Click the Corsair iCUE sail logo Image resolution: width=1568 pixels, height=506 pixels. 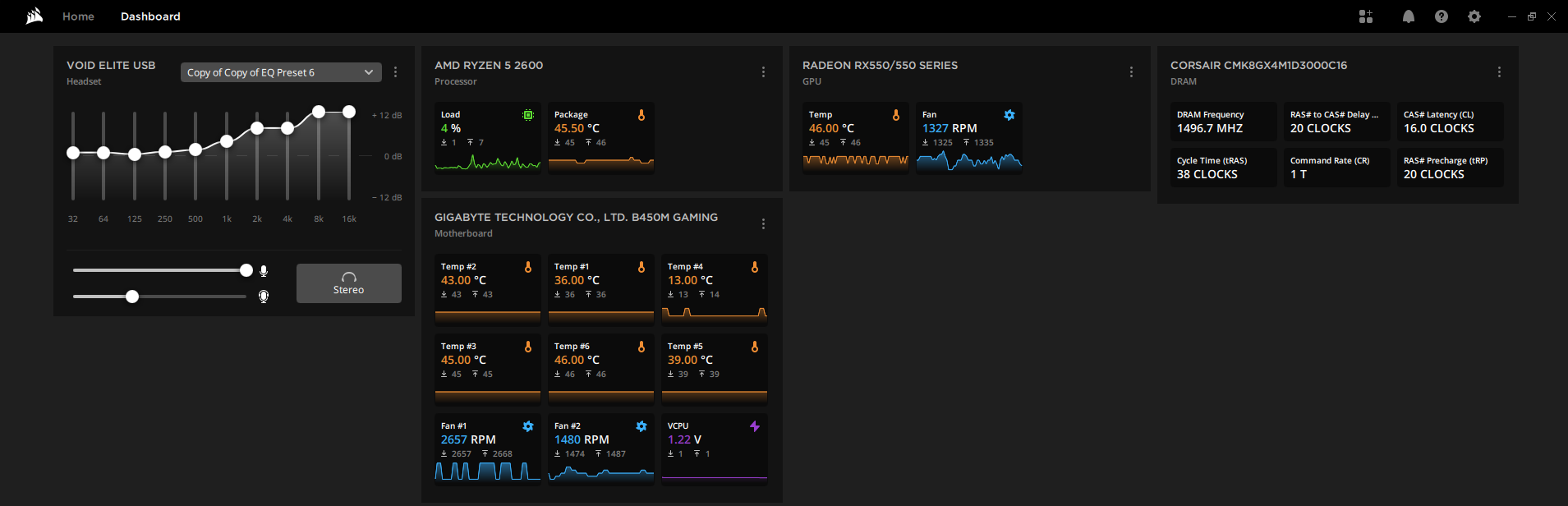(34, 16)
